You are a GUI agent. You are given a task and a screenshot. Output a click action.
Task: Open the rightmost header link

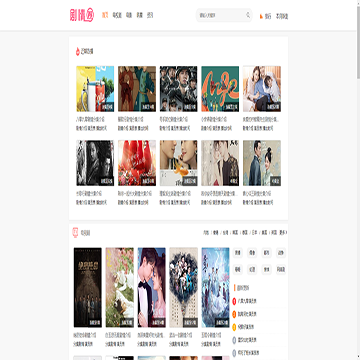[282, 16]
